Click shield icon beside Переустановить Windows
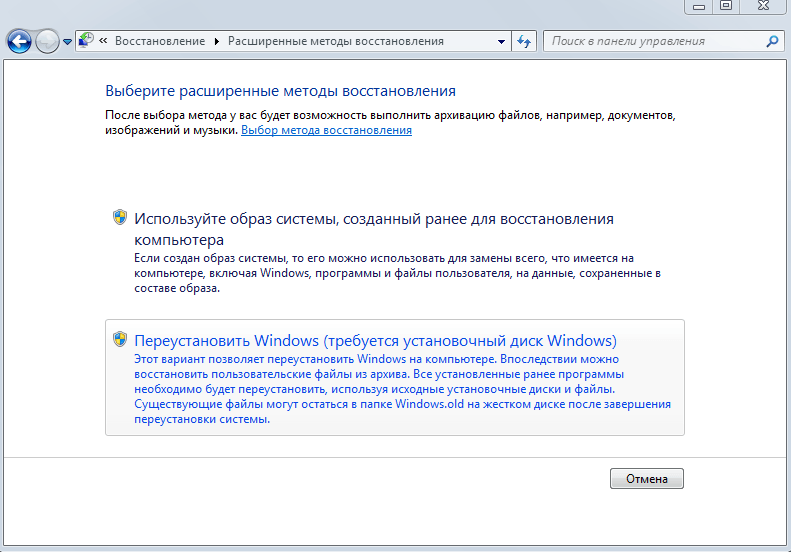Screen dimensions: 791x552 click(120, 339)
